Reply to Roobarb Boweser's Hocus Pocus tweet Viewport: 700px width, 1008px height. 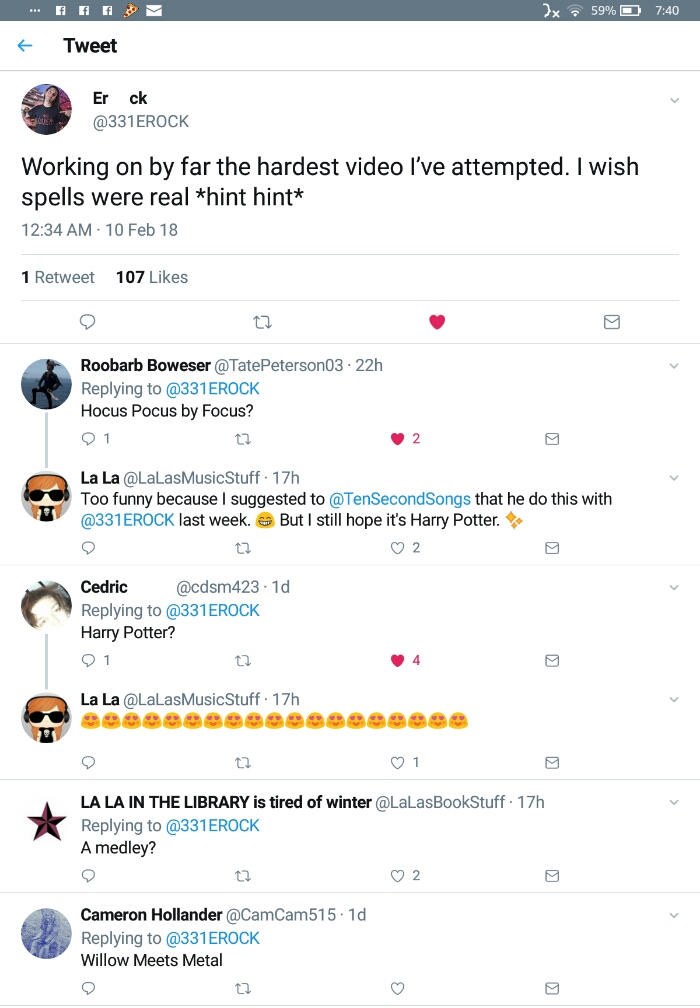(88, 438)
